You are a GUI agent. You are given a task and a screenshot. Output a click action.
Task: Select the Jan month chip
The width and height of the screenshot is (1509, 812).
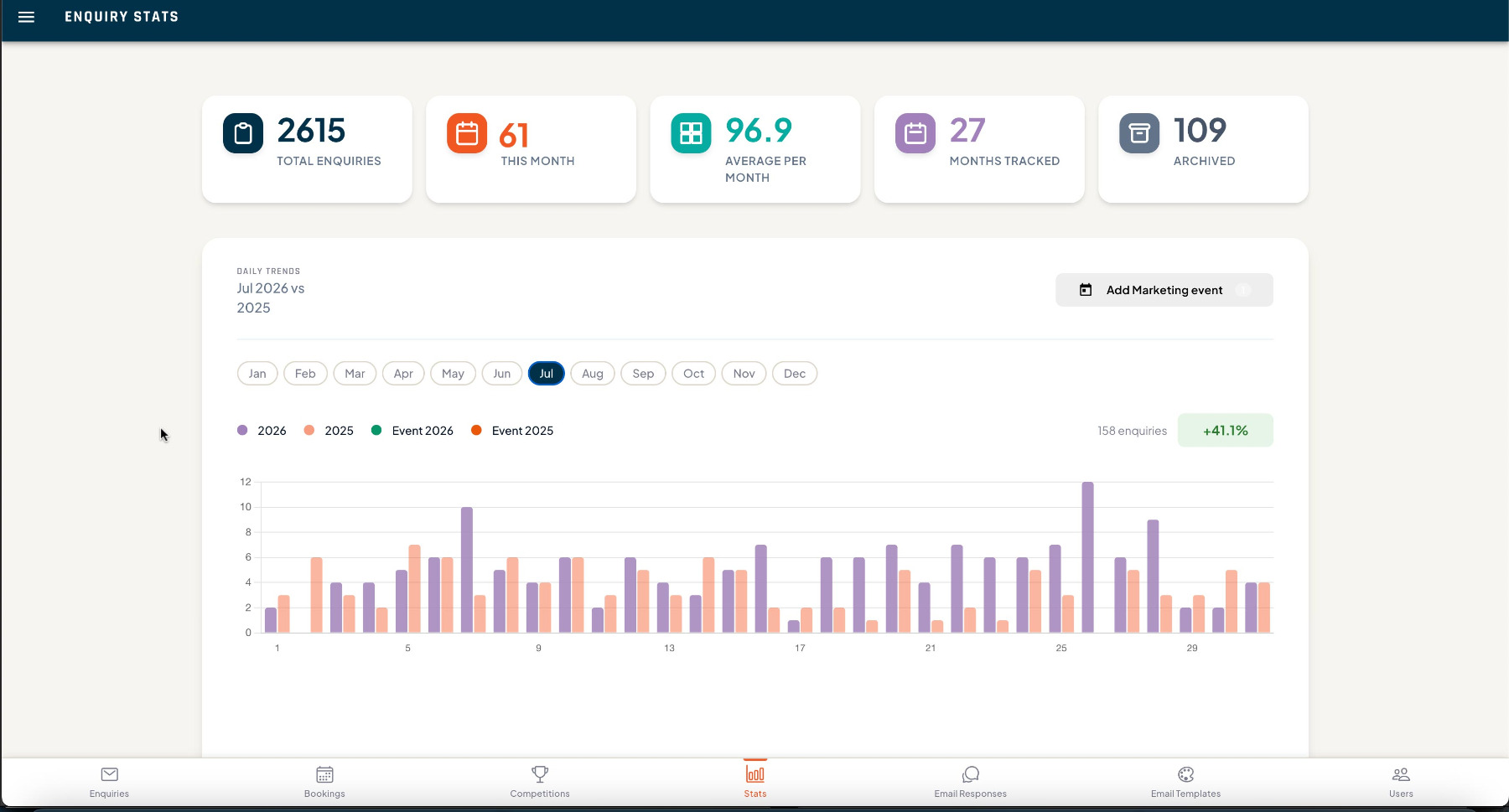(257, 374)
